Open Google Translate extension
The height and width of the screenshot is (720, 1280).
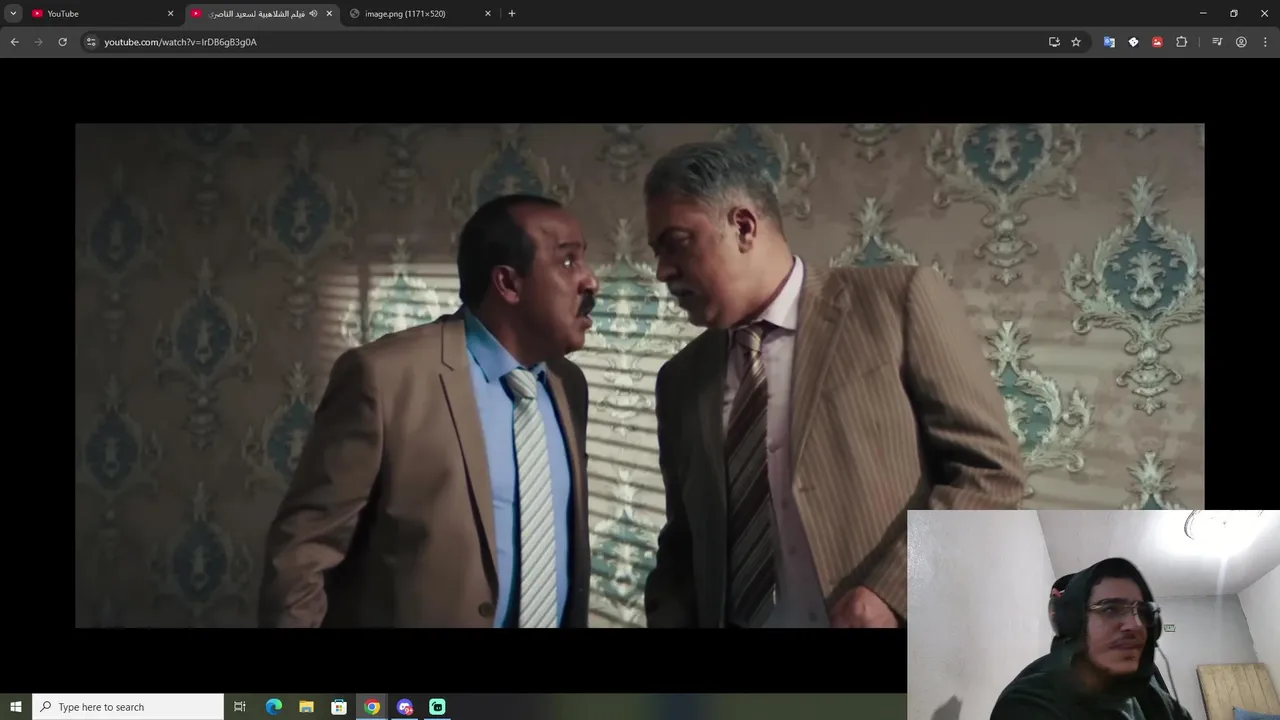[x=1109, y=42]
